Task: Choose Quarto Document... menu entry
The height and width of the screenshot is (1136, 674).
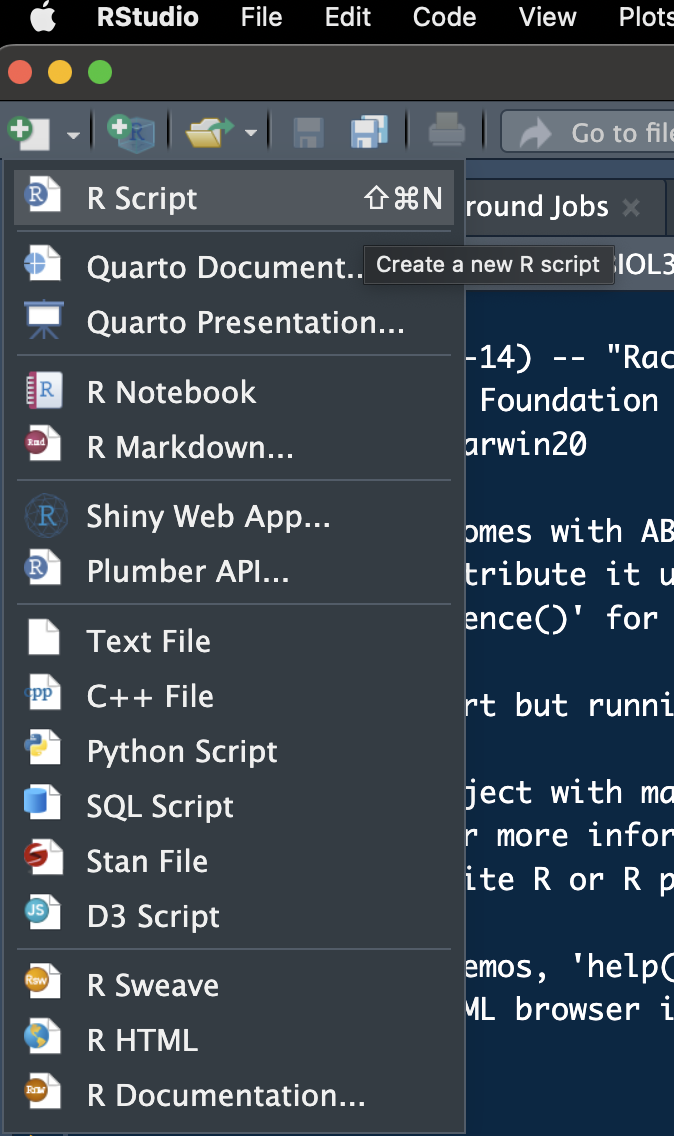Action: coord(234,267)
